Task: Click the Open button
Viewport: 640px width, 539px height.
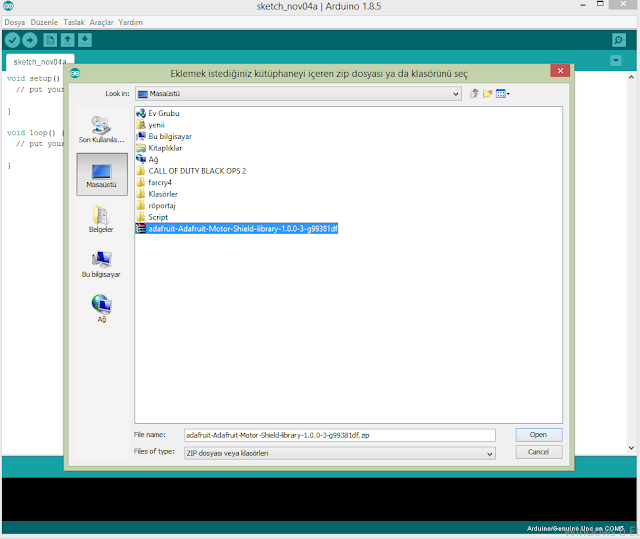Action: pos(538,435)
